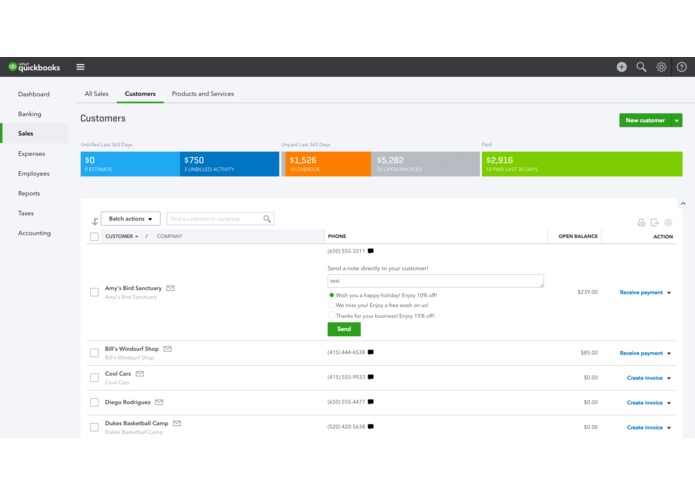Tick the checkbox for Diego Rodriguez
695x494 pixels.
click(x=94, y=402)
